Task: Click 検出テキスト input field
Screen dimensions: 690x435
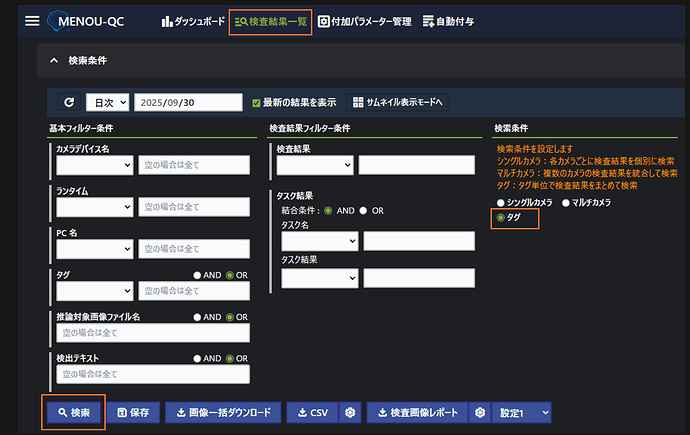Action: [153, 374]
